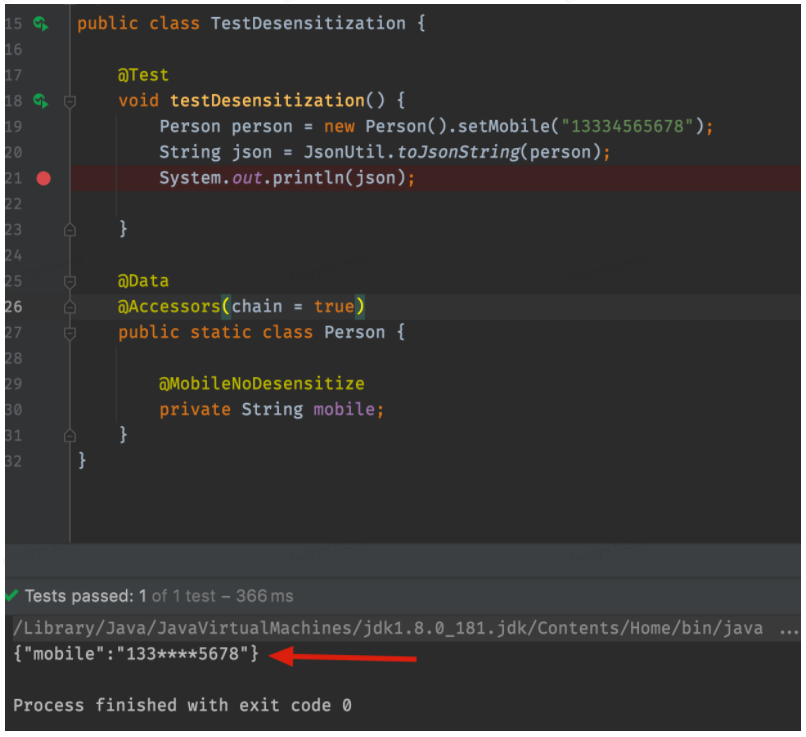Remove the breakpoint on line 21
This screenshot has height=737, width=806.
[x=44, y=178]
